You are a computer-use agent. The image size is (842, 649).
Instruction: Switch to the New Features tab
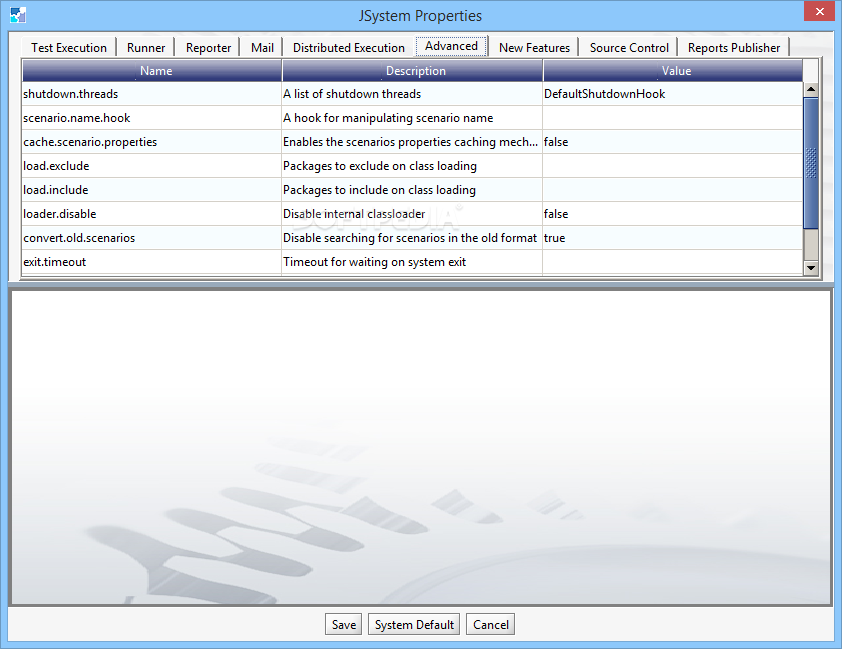534,48
